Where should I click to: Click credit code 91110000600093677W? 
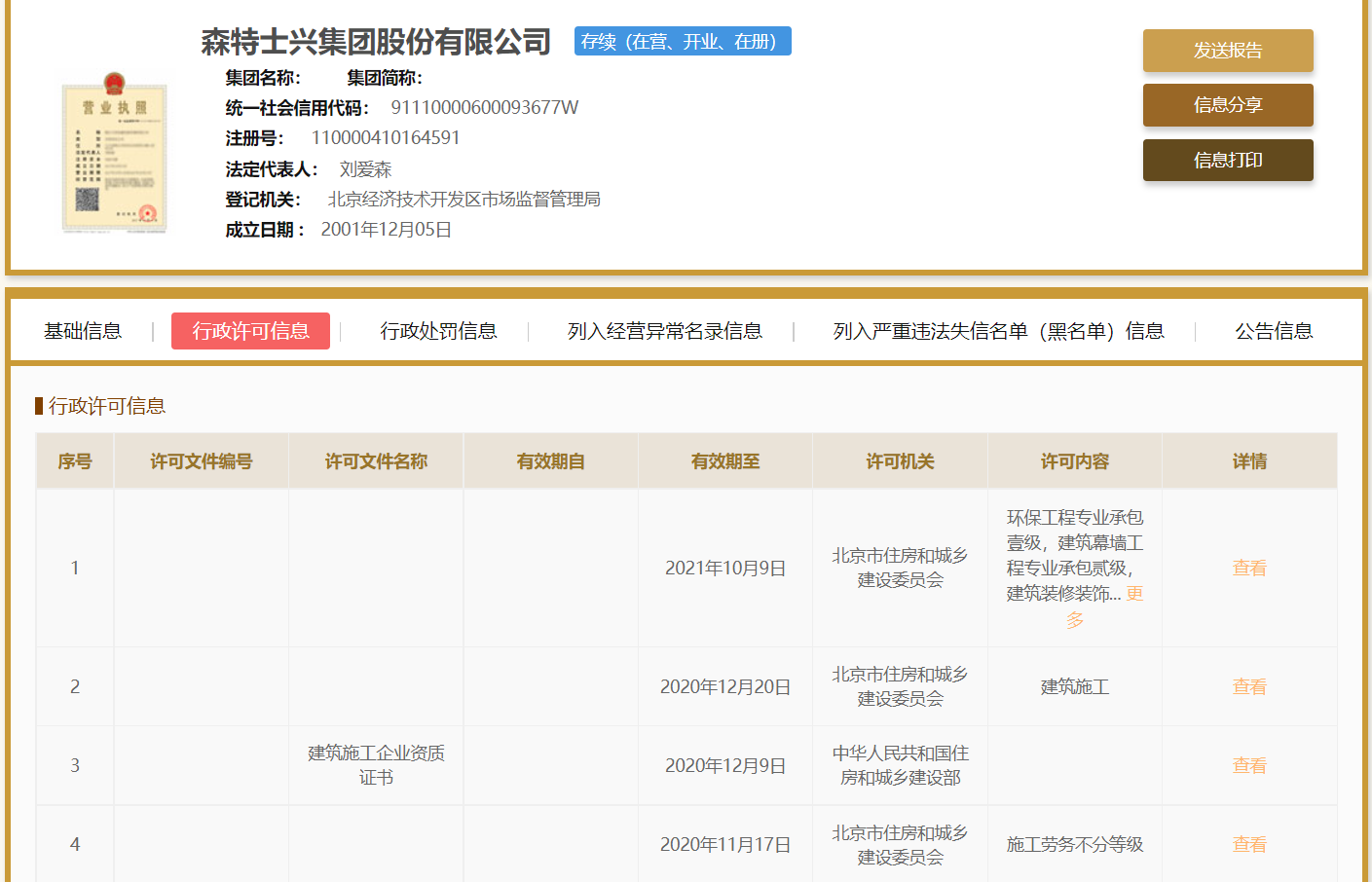point(485,107)
